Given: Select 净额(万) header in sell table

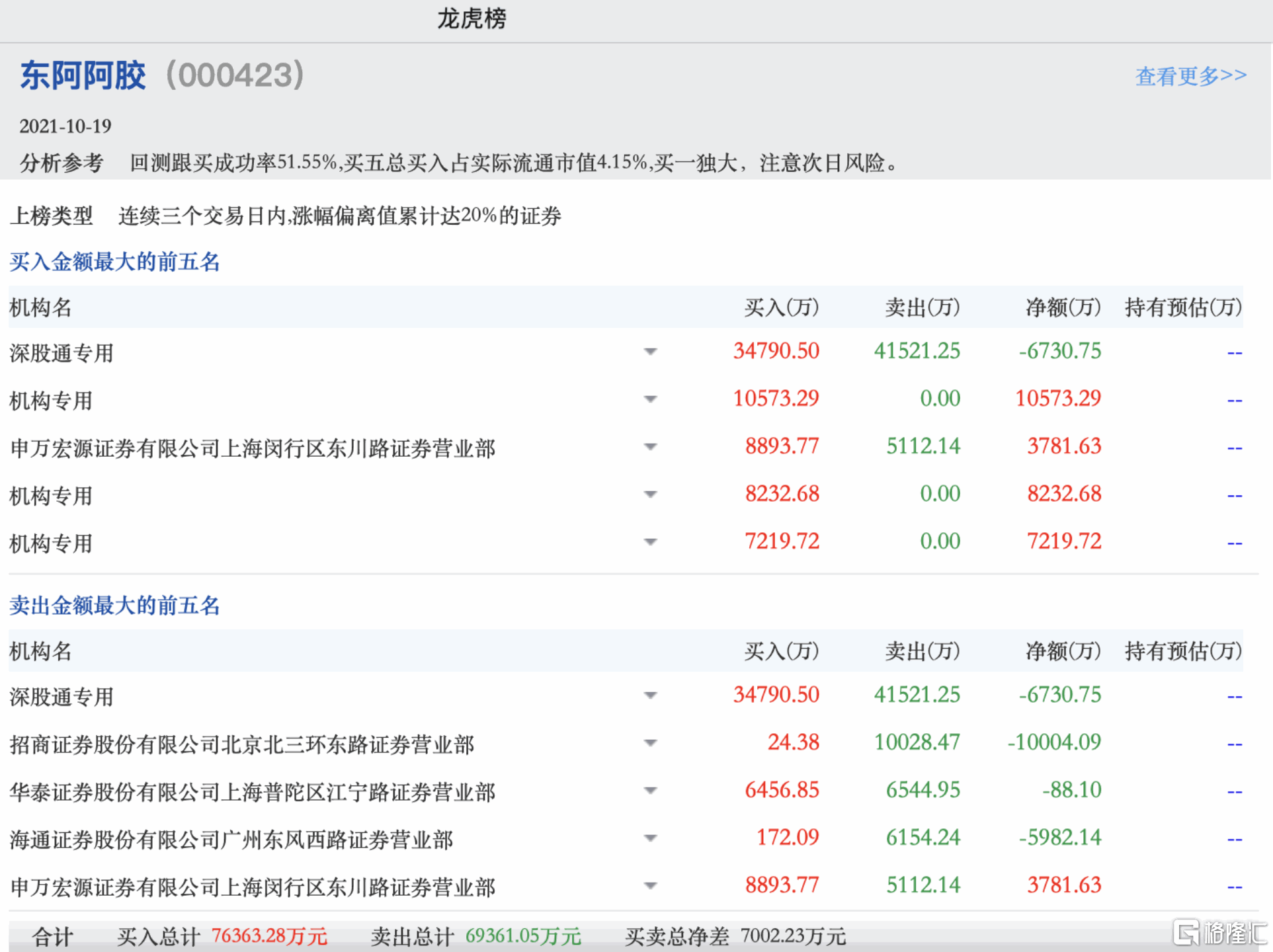Looking at the screenshot, I should [x=1063, y=651].
